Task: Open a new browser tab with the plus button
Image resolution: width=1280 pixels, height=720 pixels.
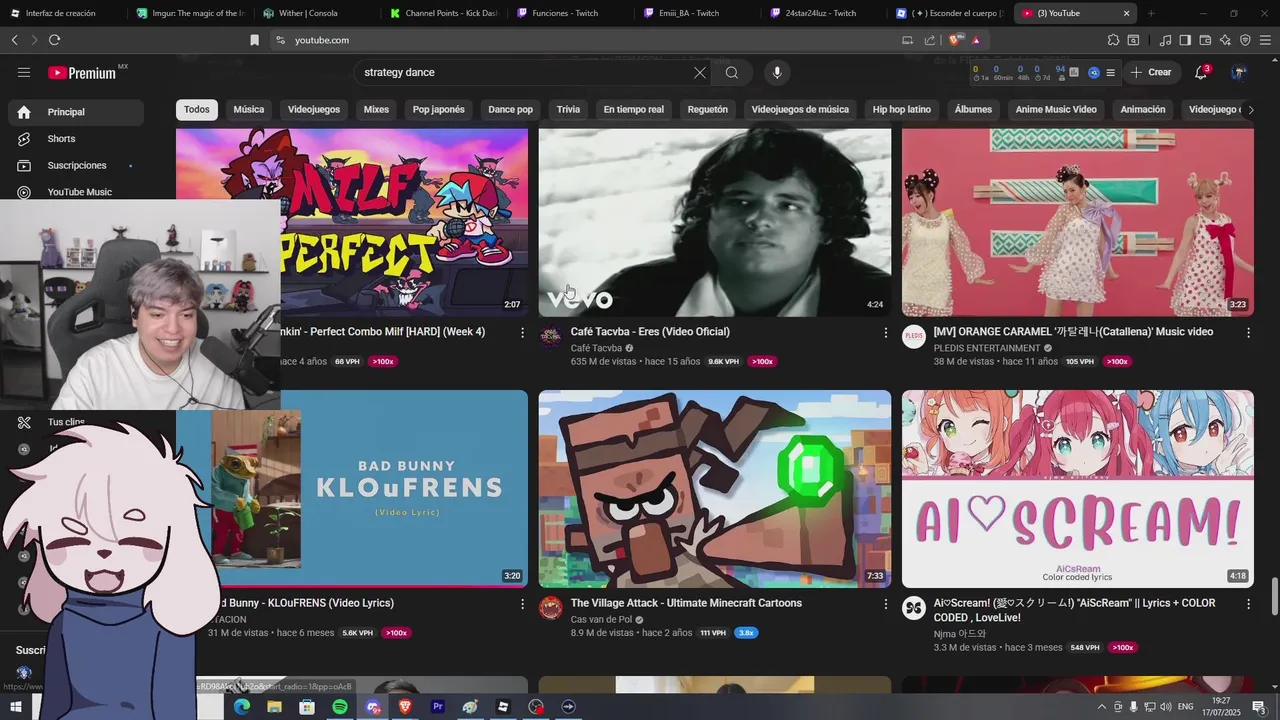Action: coord(1151,13)
